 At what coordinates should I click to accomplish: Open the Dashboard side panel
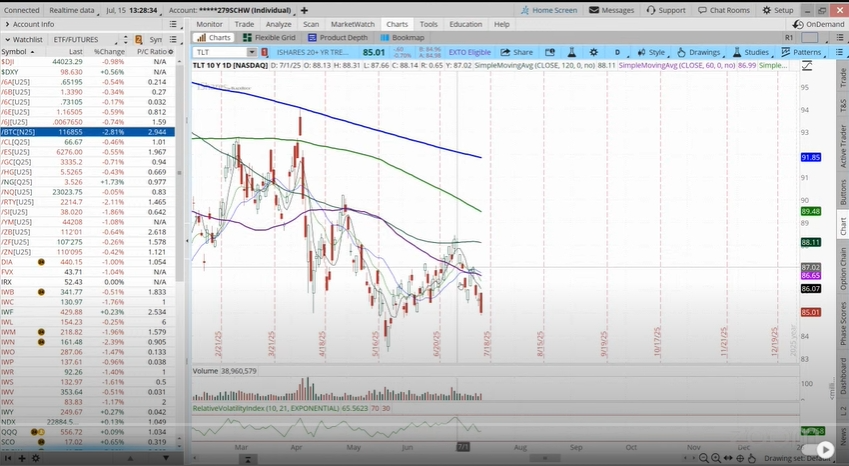pos(843,376)
